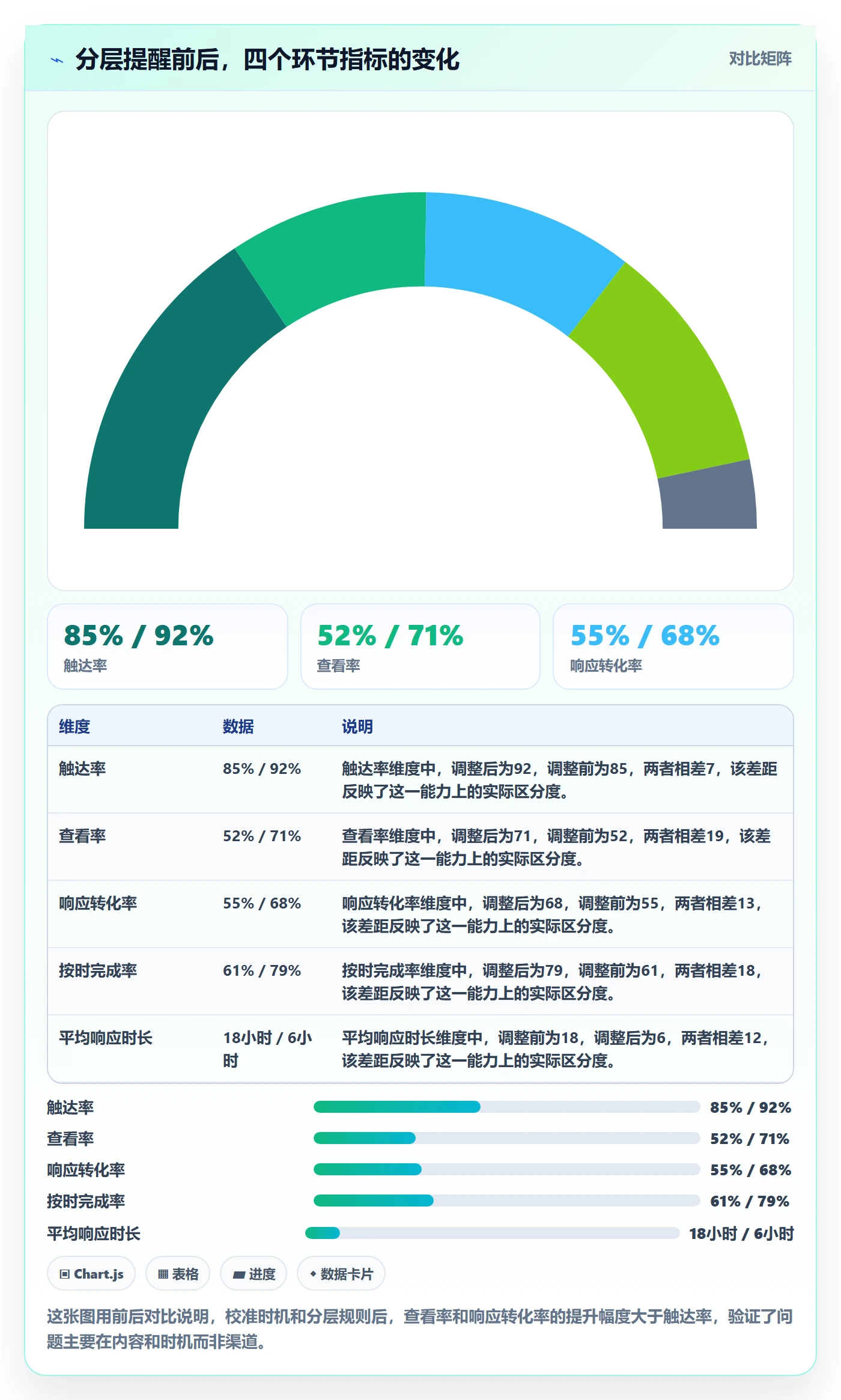Viewport: 841px width, 1400px height.
Task: Click the Chart.js tag chip
Action: point(91,1274)
